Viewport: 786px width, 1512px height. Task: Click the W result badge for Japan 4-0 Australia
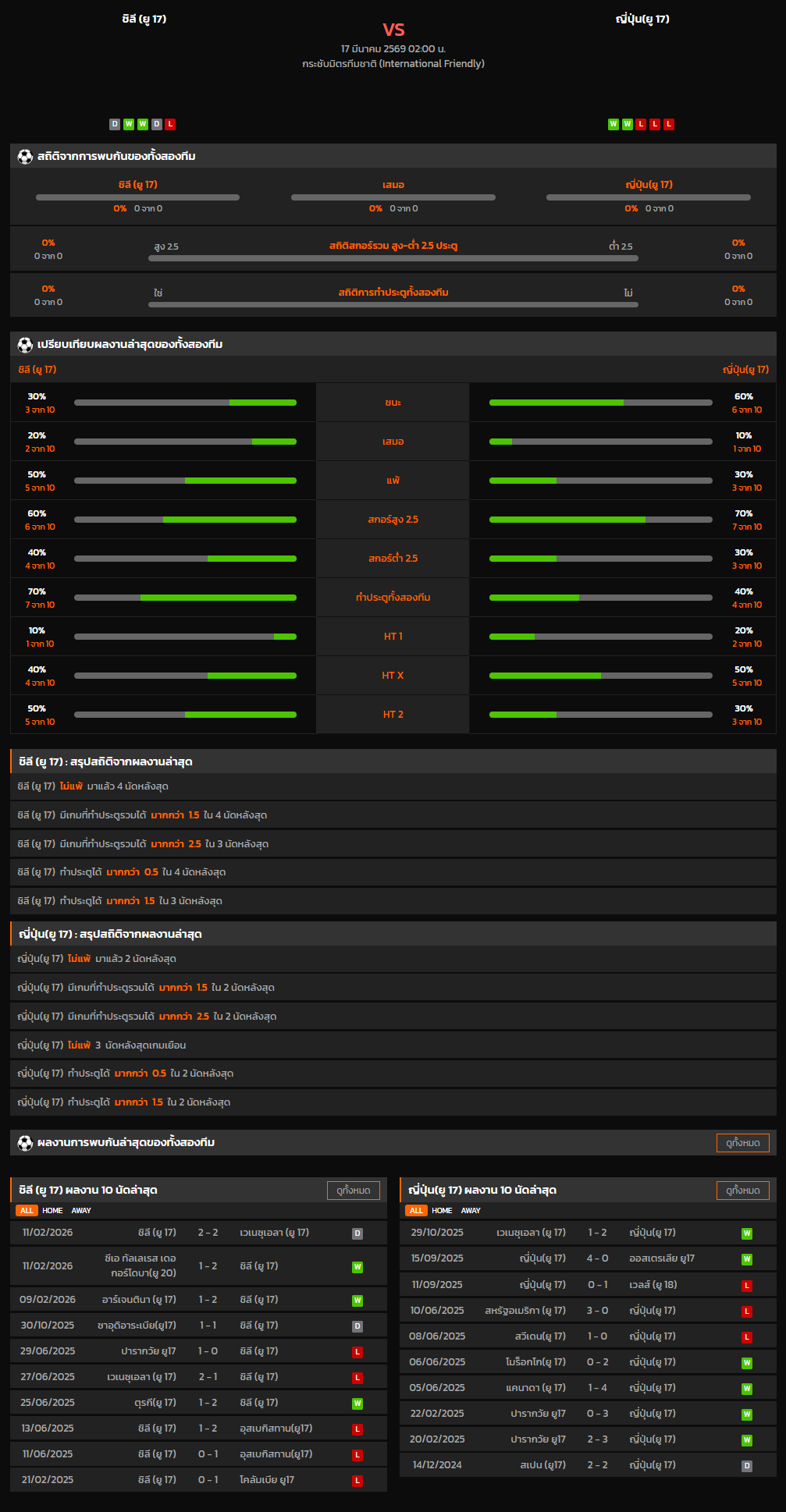746,1259
